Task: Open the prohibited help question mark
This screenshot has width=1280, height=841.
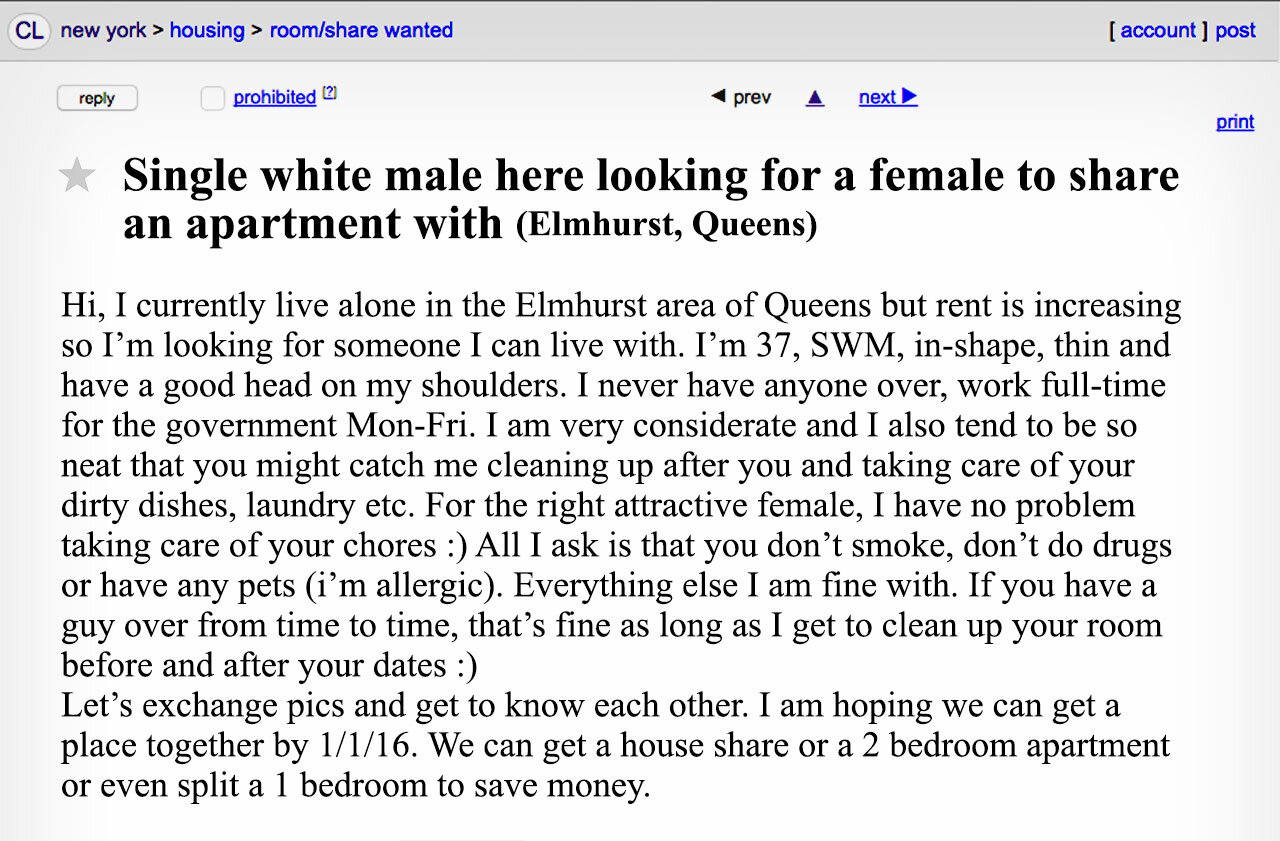Action: tap(330, 91)
